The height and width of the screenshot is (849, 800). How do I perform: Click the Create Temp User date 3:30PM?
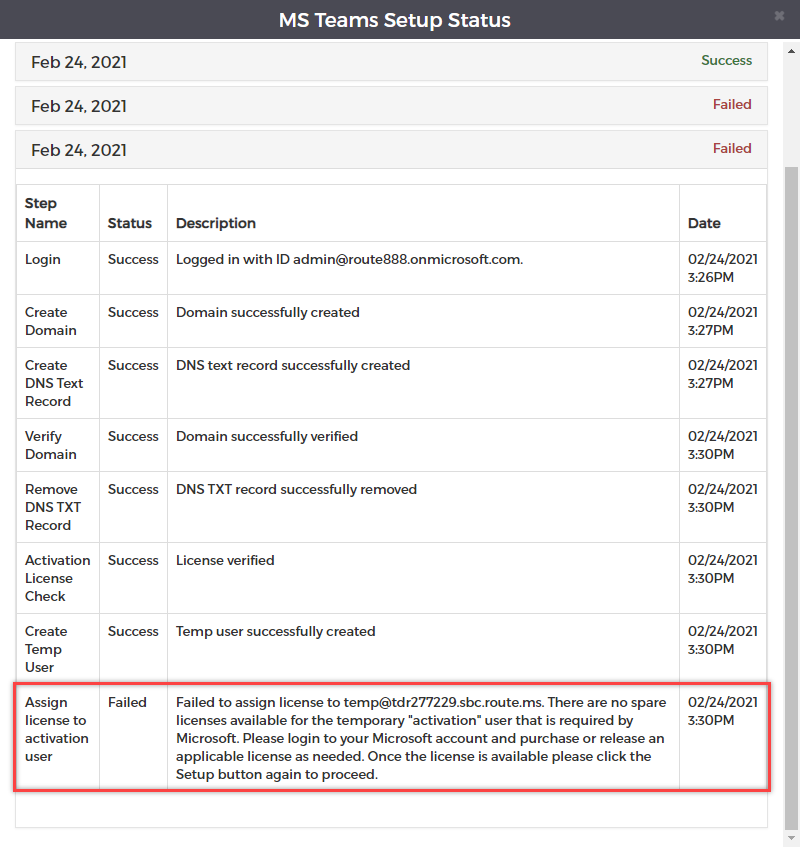click(723, 640)
